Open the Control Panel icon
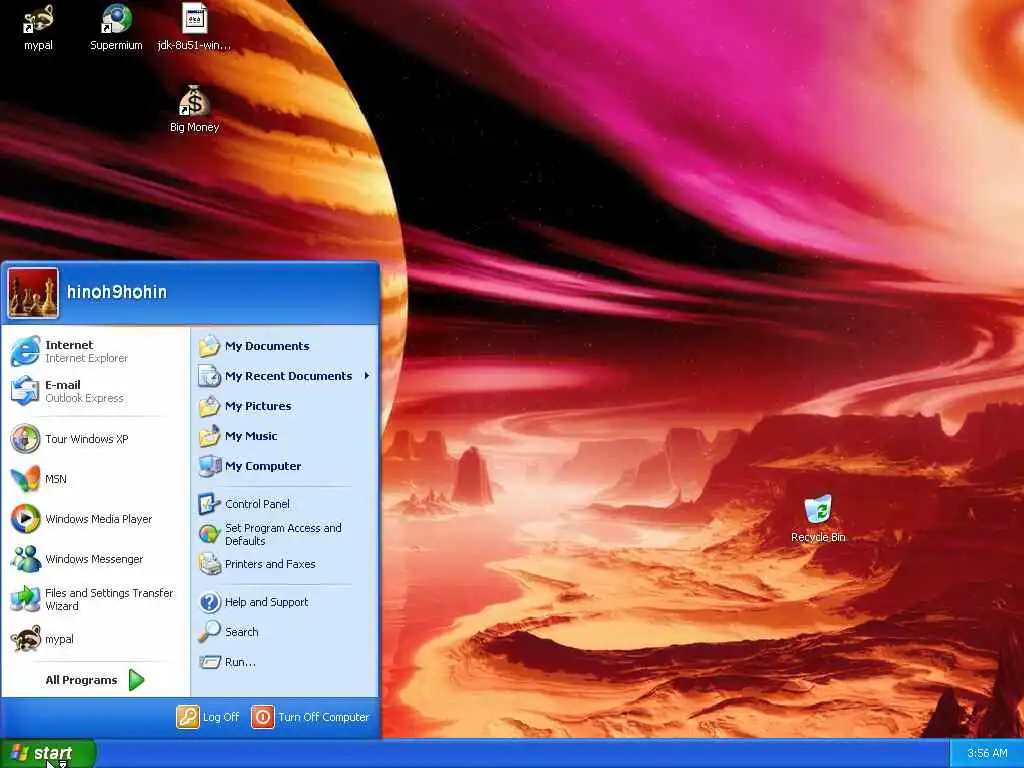The height and width of the screenshot is (768, 1024). (x=209, y=504)
